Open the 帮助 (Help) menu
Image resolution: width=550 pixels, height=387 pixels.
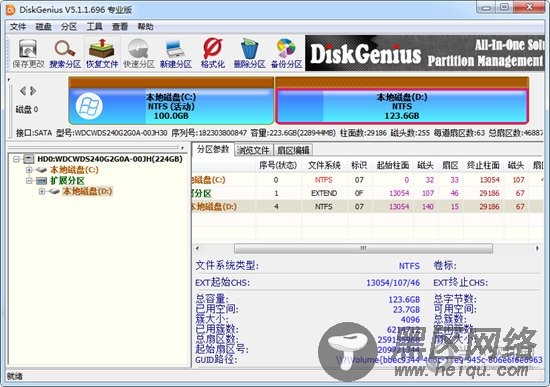(x=145, y=27)
